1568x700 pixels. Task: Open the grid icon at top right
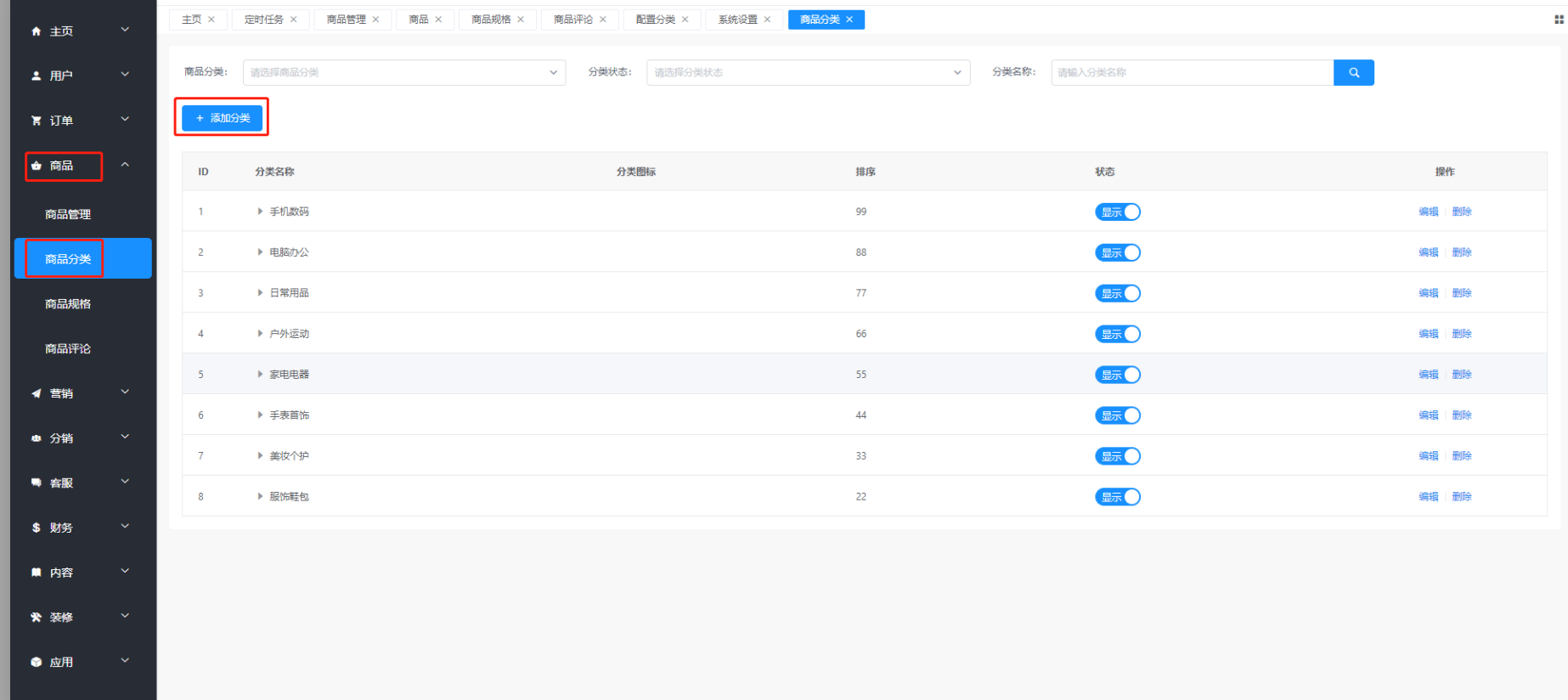pyautogui.click(x=1559, y=20)
